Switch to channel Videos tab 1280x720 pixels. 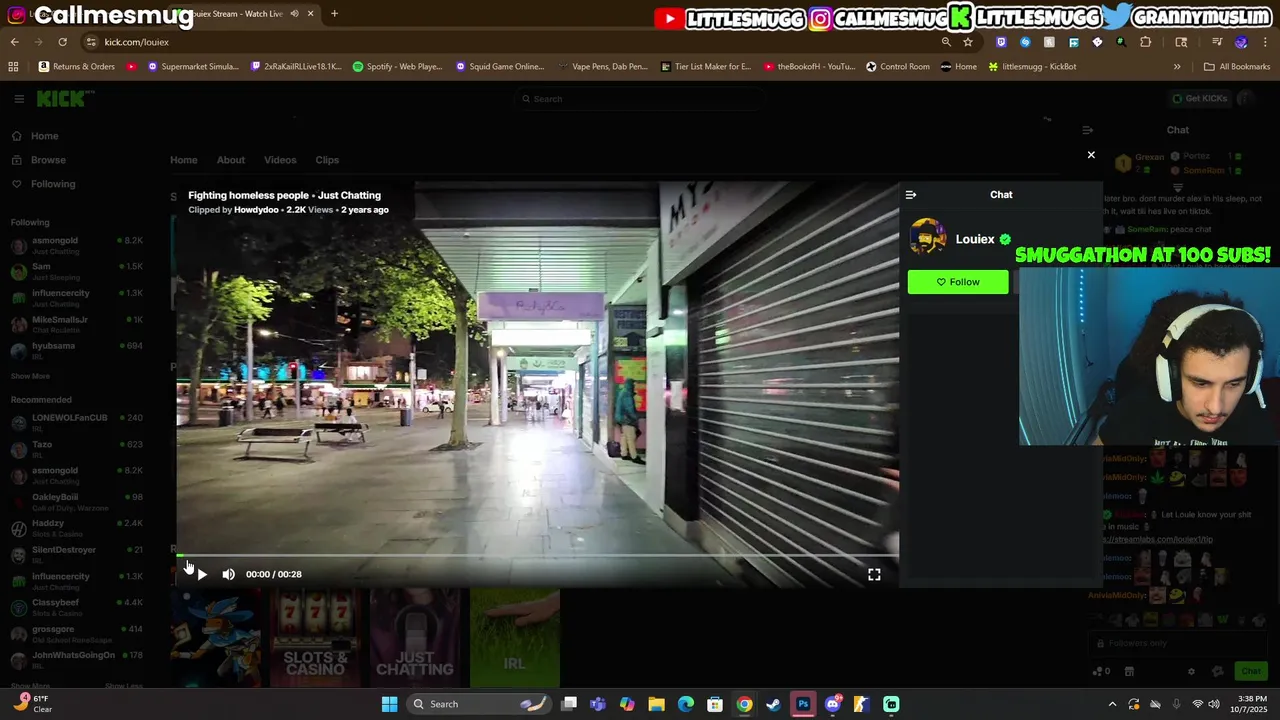pos(280,160)
